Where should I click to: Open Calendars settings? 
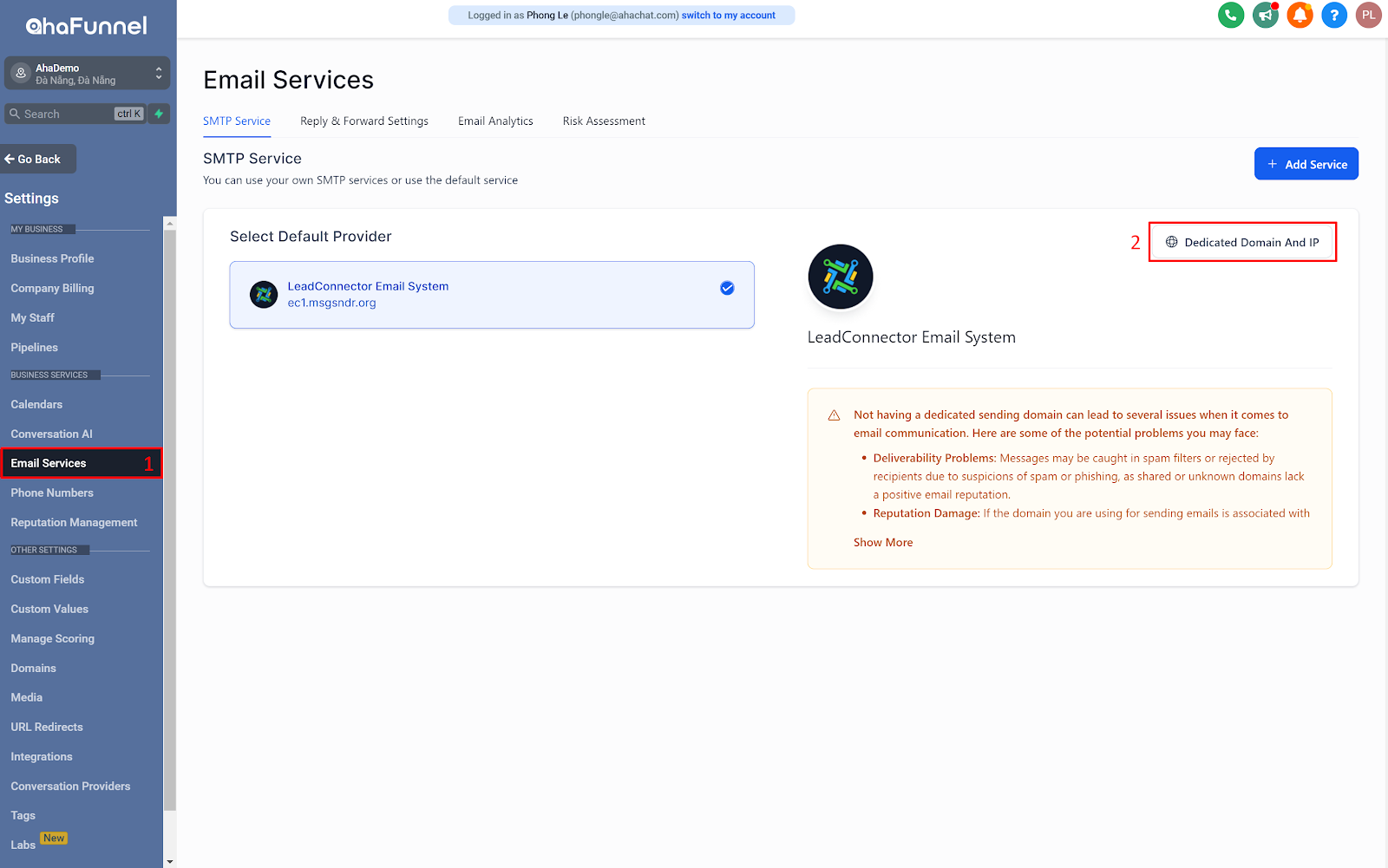(x=36, y=404)
